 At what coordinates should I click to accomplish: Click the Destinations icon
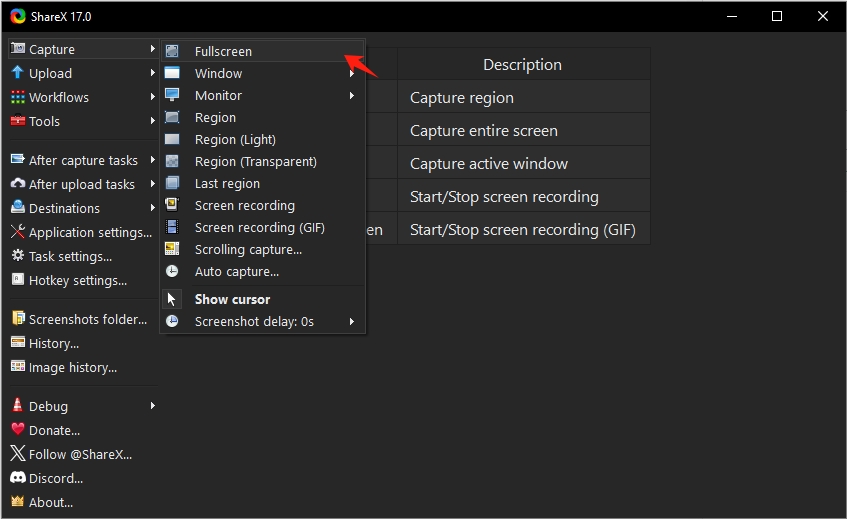18,207
